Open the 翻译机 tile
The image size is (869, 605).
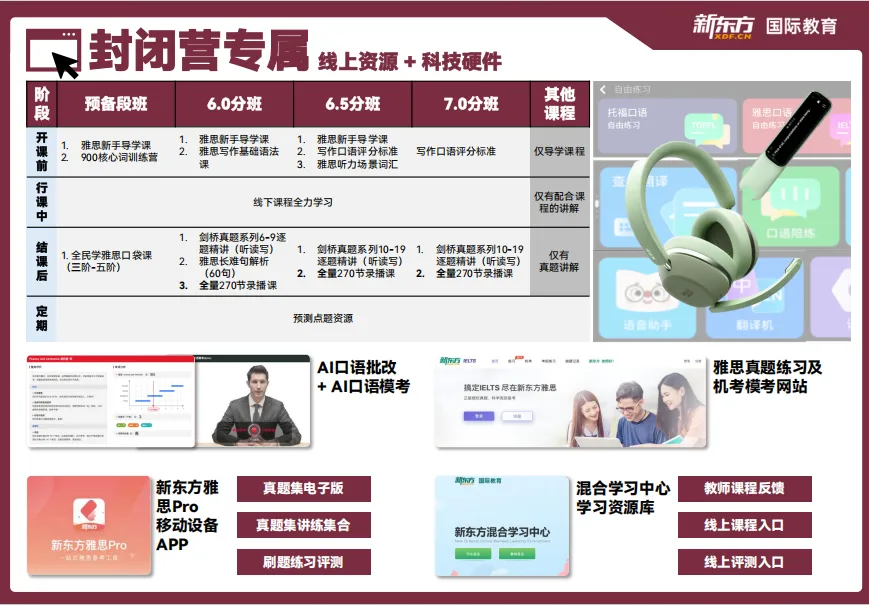pyautogui.click(x=754, y=298)
